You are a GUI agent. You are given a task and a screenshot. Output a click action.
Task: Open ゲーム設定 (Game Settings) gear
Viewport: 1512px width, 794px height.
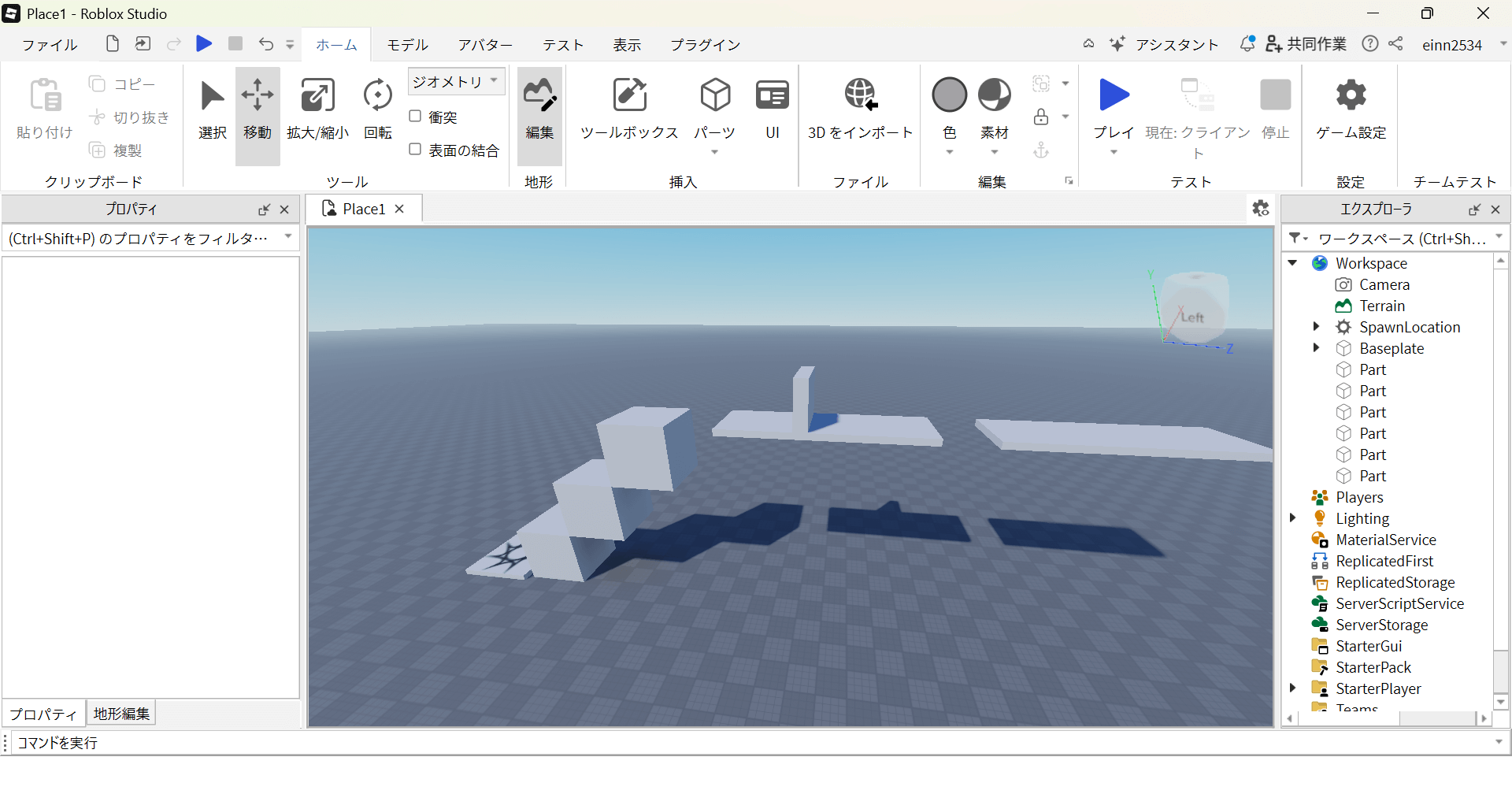(1351, 95)
